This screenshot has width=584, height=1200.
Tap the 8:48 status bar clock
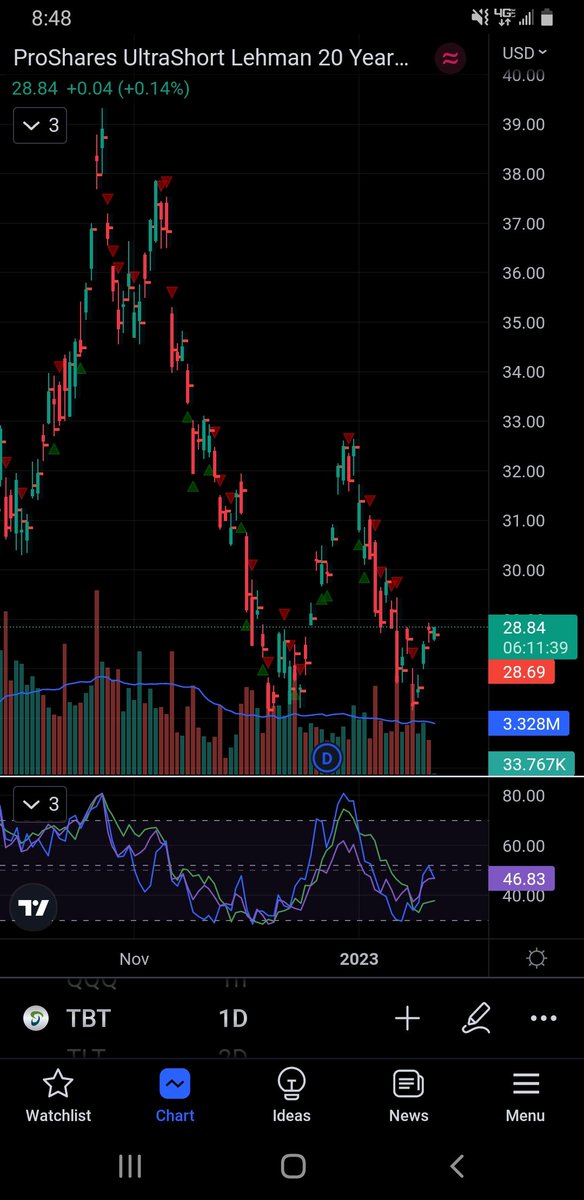pyautogui.click(x=50, y=18)
